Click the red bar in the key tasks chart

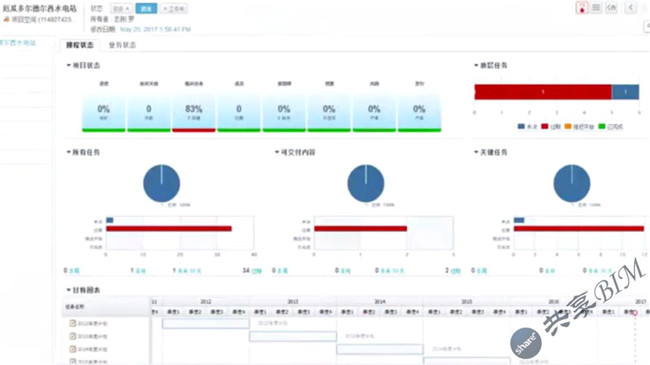pos(579,229)
